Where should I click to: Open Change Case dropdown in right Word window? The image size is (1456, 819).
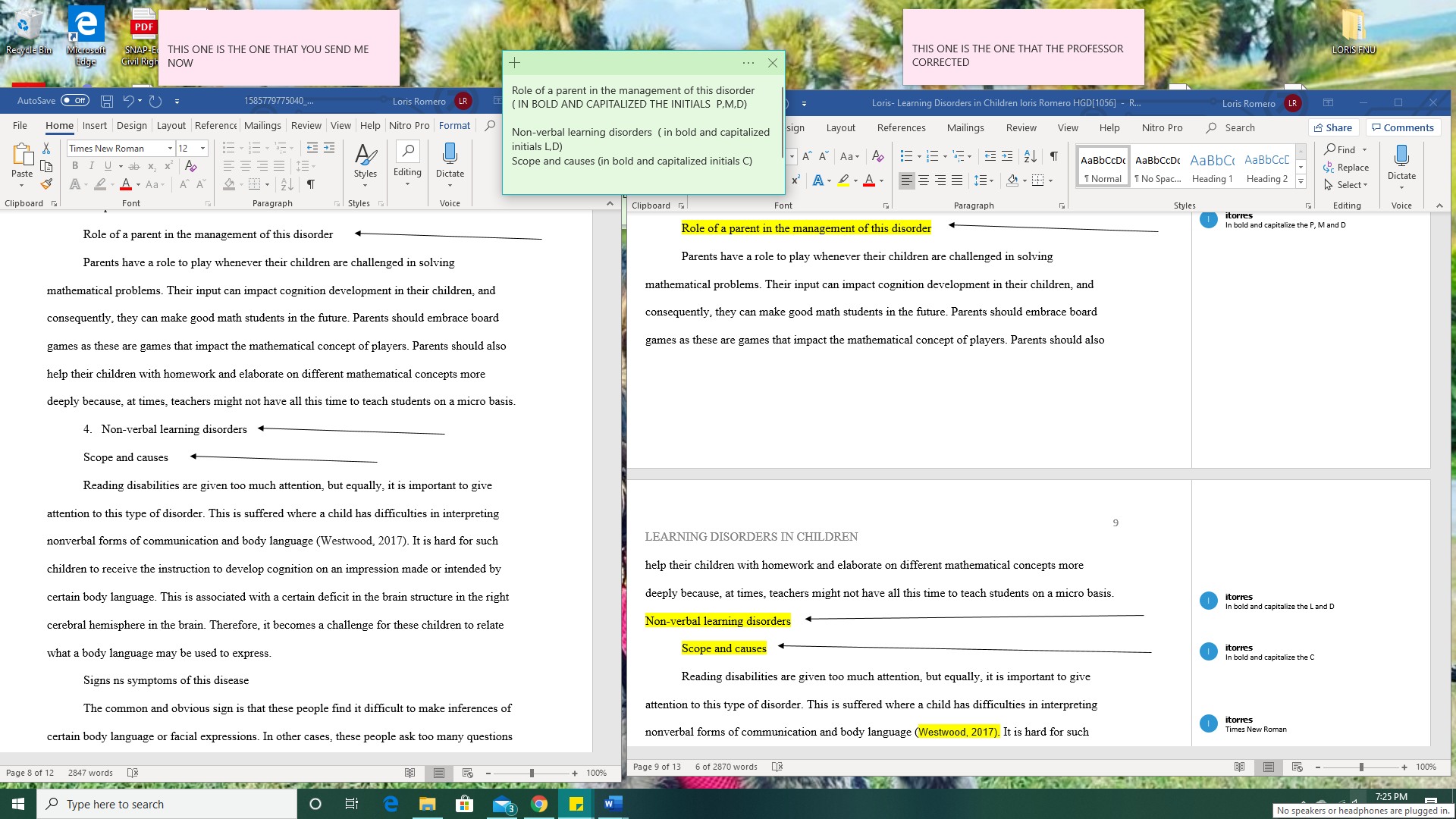[850, 156]
